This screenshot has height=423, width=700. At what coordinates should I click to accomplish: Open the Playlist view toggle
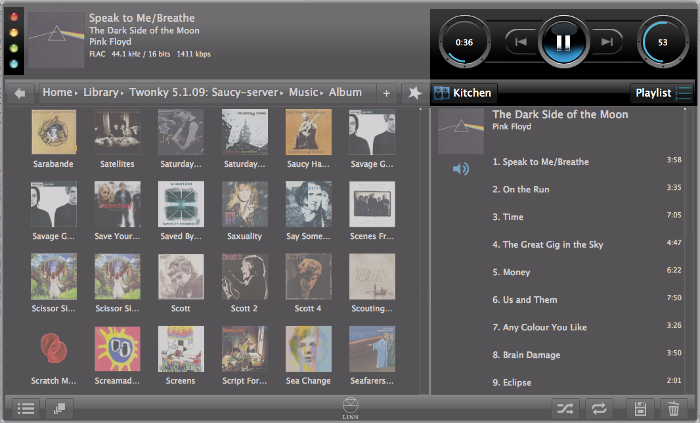pyautogui.click(x=662, y=93)
